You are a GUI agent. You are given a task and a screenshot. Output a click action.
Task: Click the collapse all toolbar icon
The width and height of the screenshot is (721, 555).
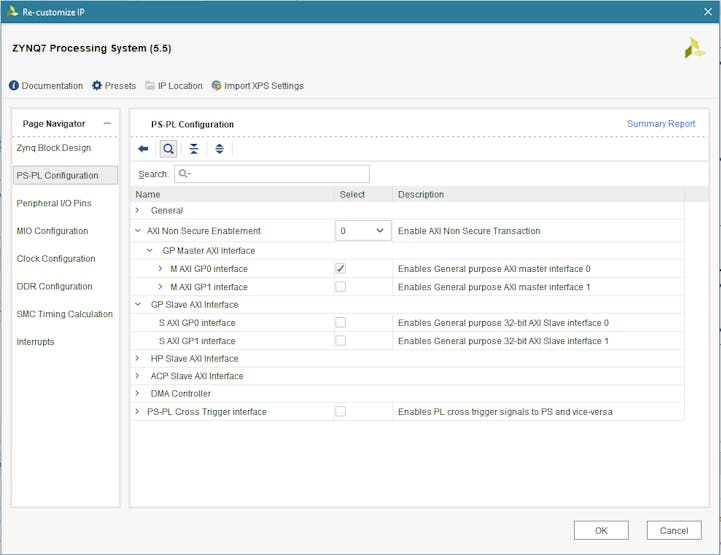click(194, 149)
